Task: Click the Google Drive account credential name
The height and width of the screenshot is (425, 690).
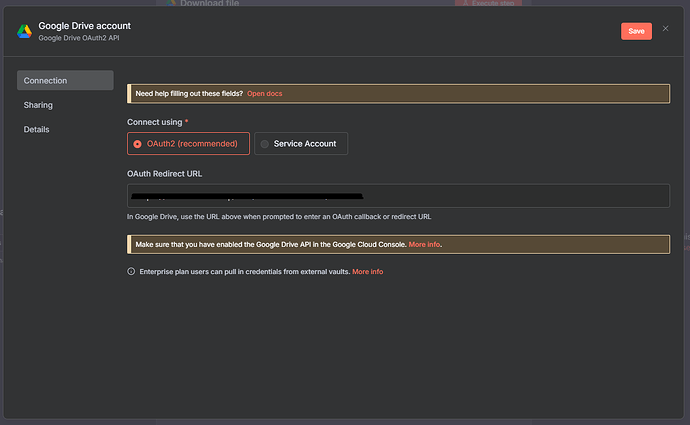Action: point(84,25)
